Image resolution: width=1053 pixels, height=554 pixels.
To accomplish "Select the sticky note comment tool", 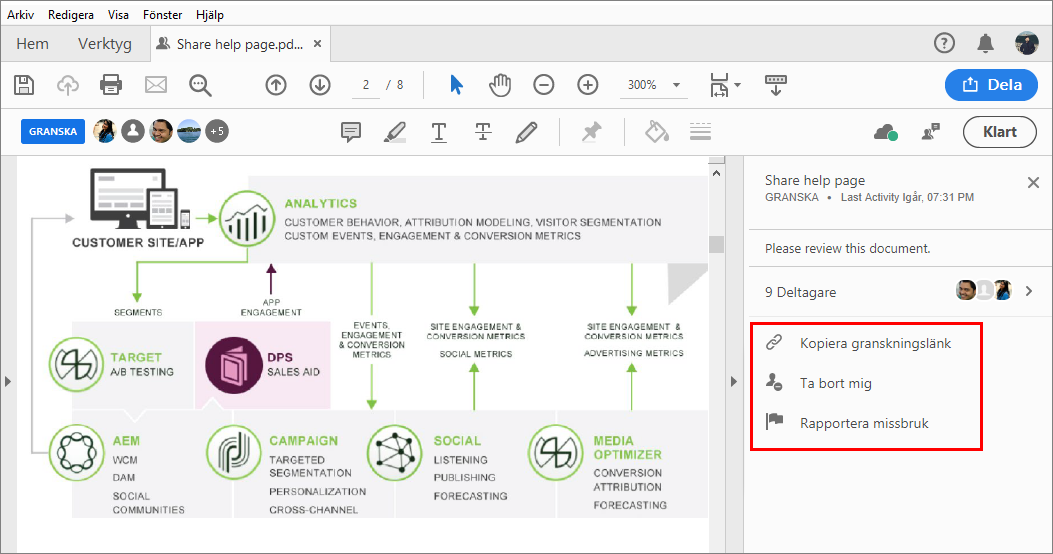I will 351,132.
